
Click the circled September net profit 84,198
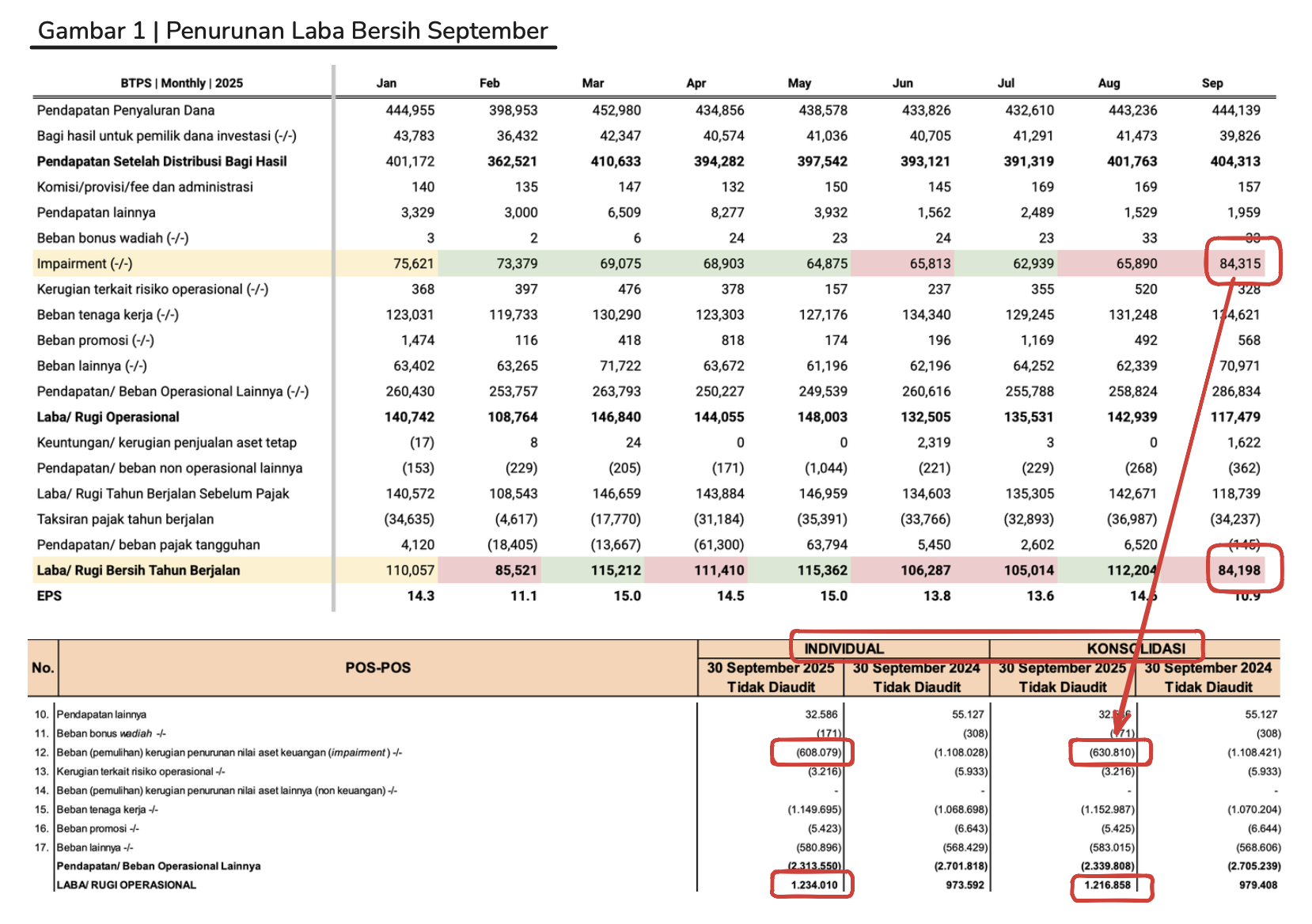tap(1238, 570)
